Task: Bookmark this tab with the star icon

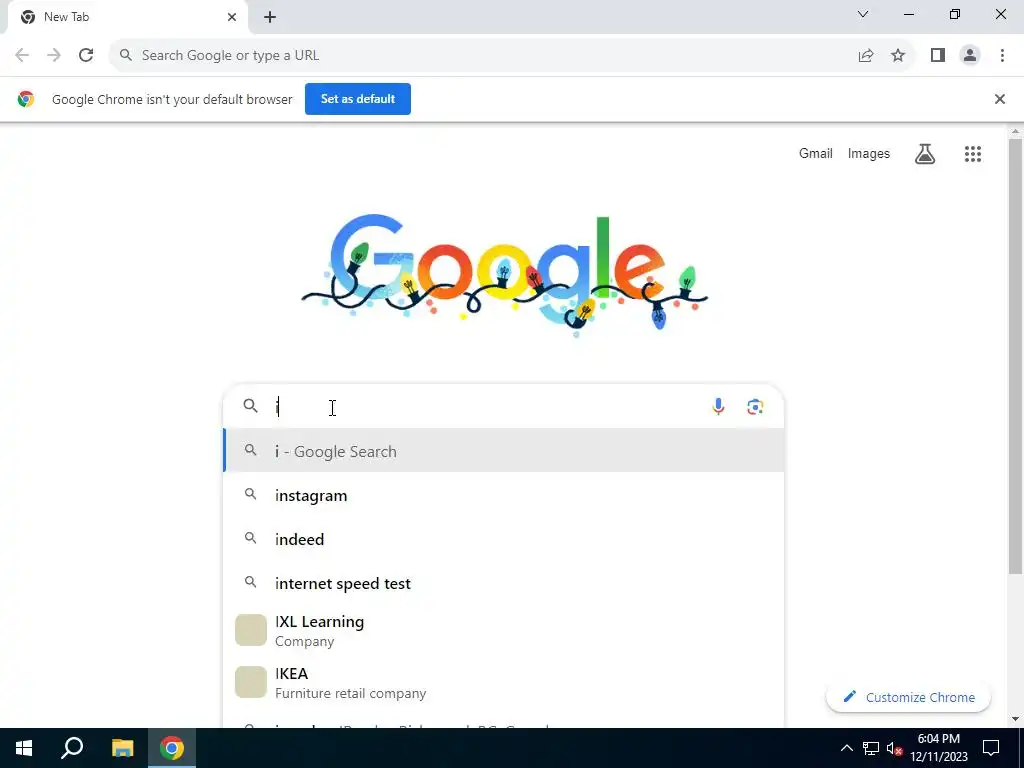Action: (x=898, y=56)
